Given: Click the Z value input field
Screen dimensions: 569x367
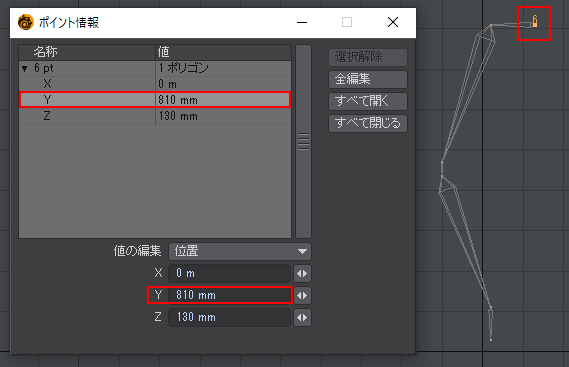Looking at the screenshot, I should pyautogui.click(x=230, y=317).
